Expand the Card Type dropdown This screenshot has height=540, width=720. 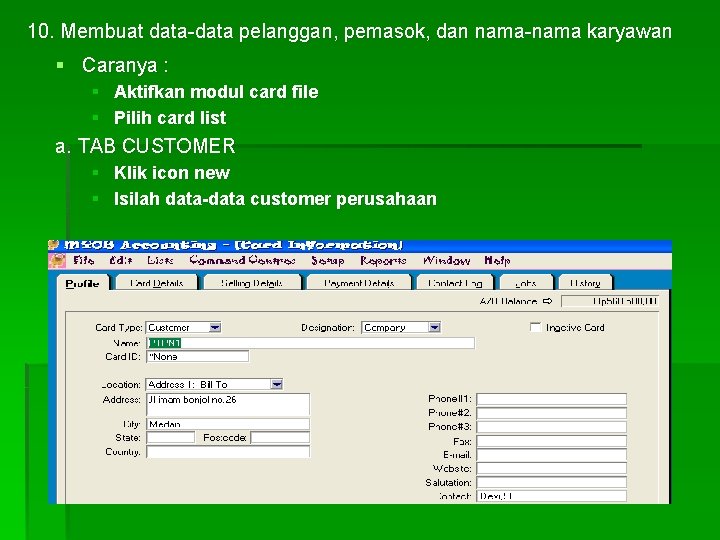pos(215,327)
